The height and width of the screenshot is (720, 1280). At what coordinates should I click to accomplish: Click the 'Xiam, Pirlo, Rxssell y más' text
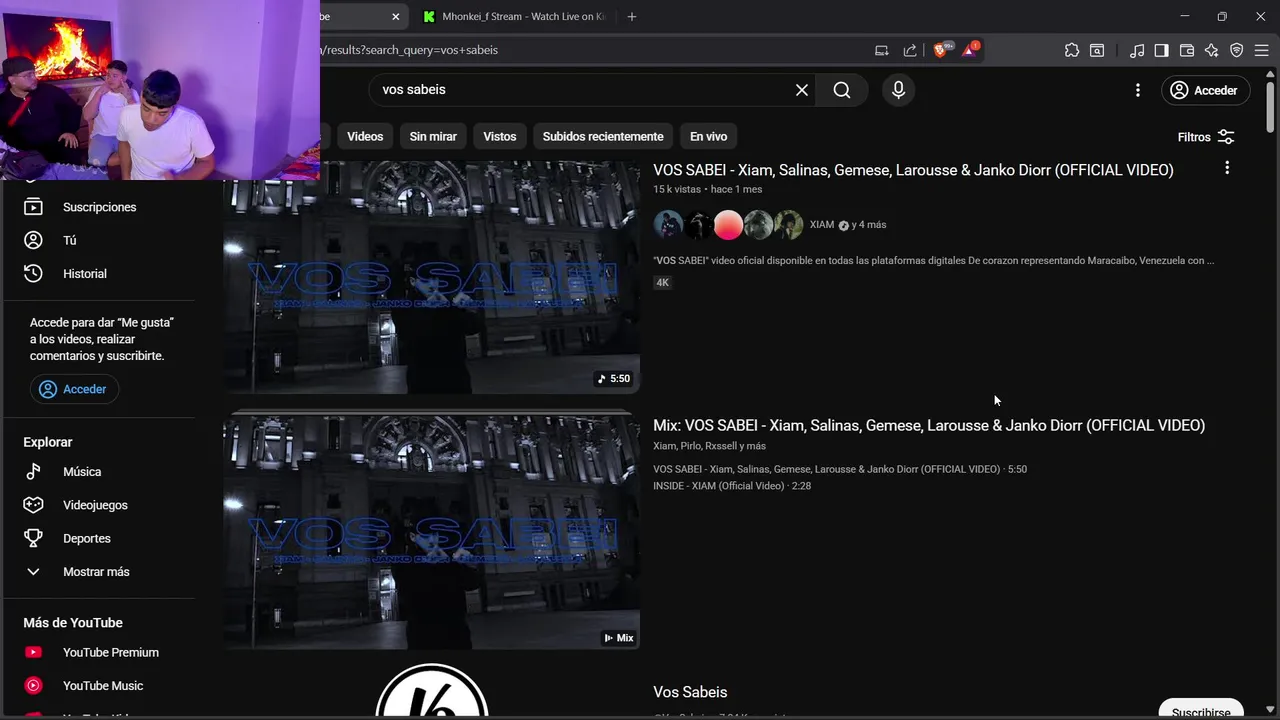(x=709, y=446)
